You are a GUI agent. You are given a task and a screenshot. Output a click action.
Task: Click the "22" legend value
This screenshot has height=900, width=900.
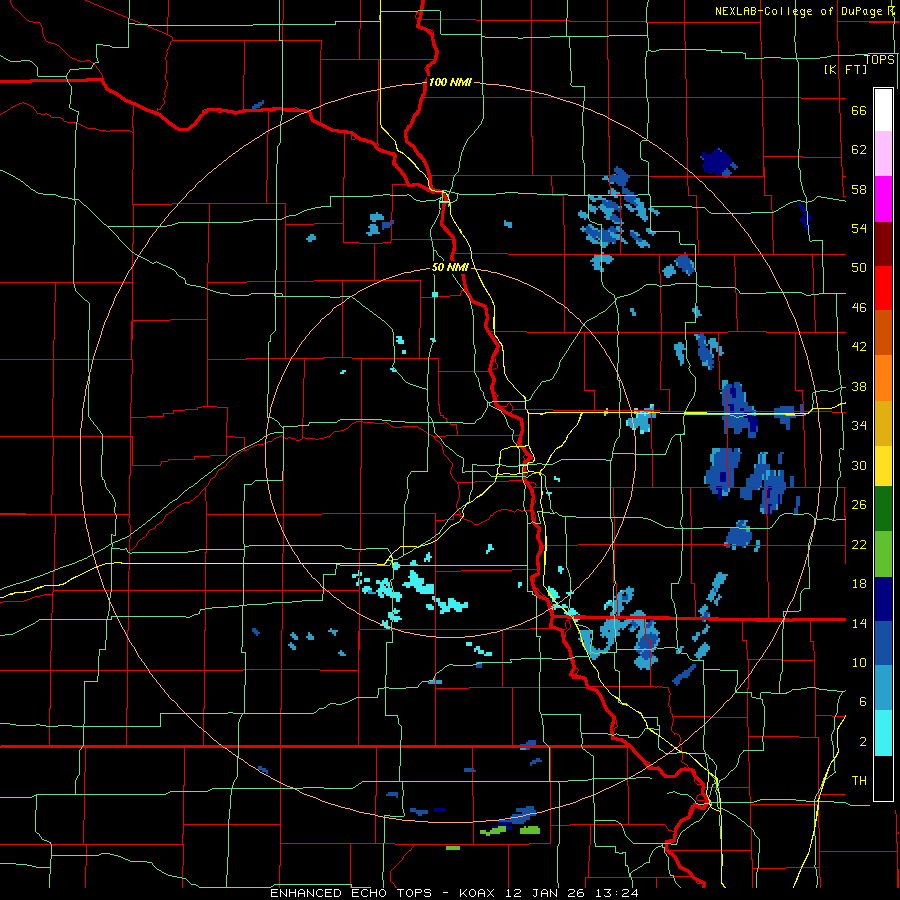[859, 545]
